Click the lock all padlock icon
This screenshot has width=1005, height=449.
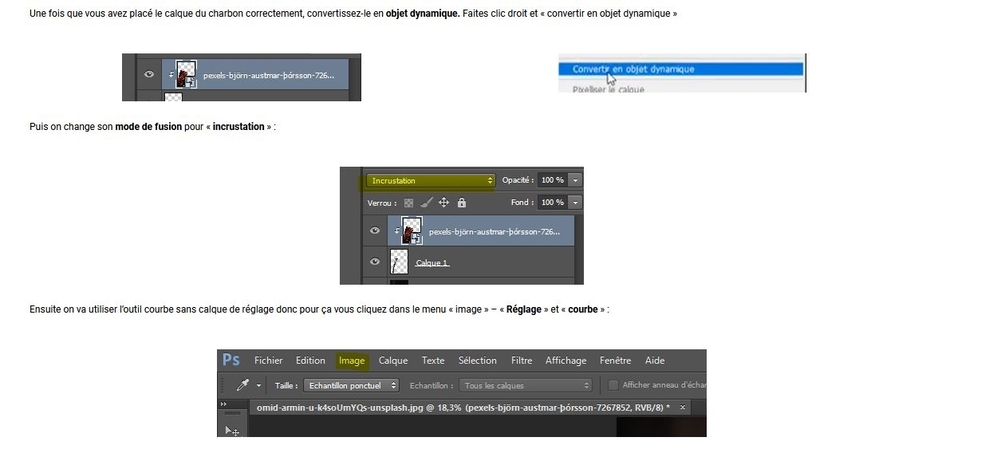tap(460, 202)
